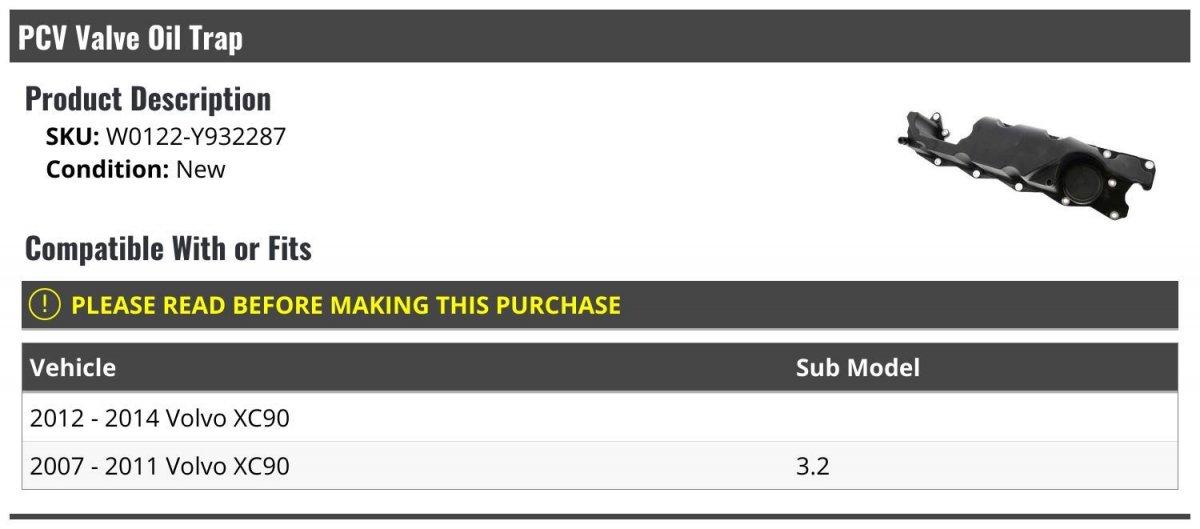
Task: Click the PLEASE READ BEFORE MAKING THIS PURCHASE notice
Action: point(346,305)
